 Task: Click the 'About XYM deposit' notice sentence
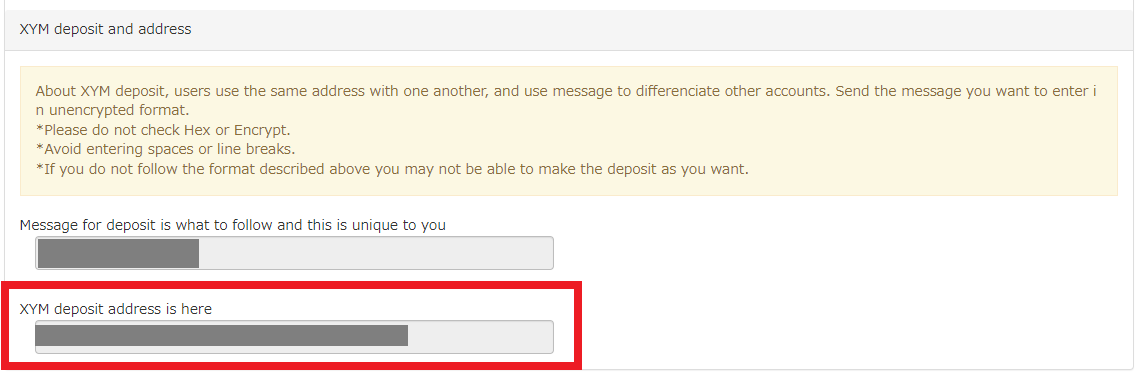(x=565, y=102)
